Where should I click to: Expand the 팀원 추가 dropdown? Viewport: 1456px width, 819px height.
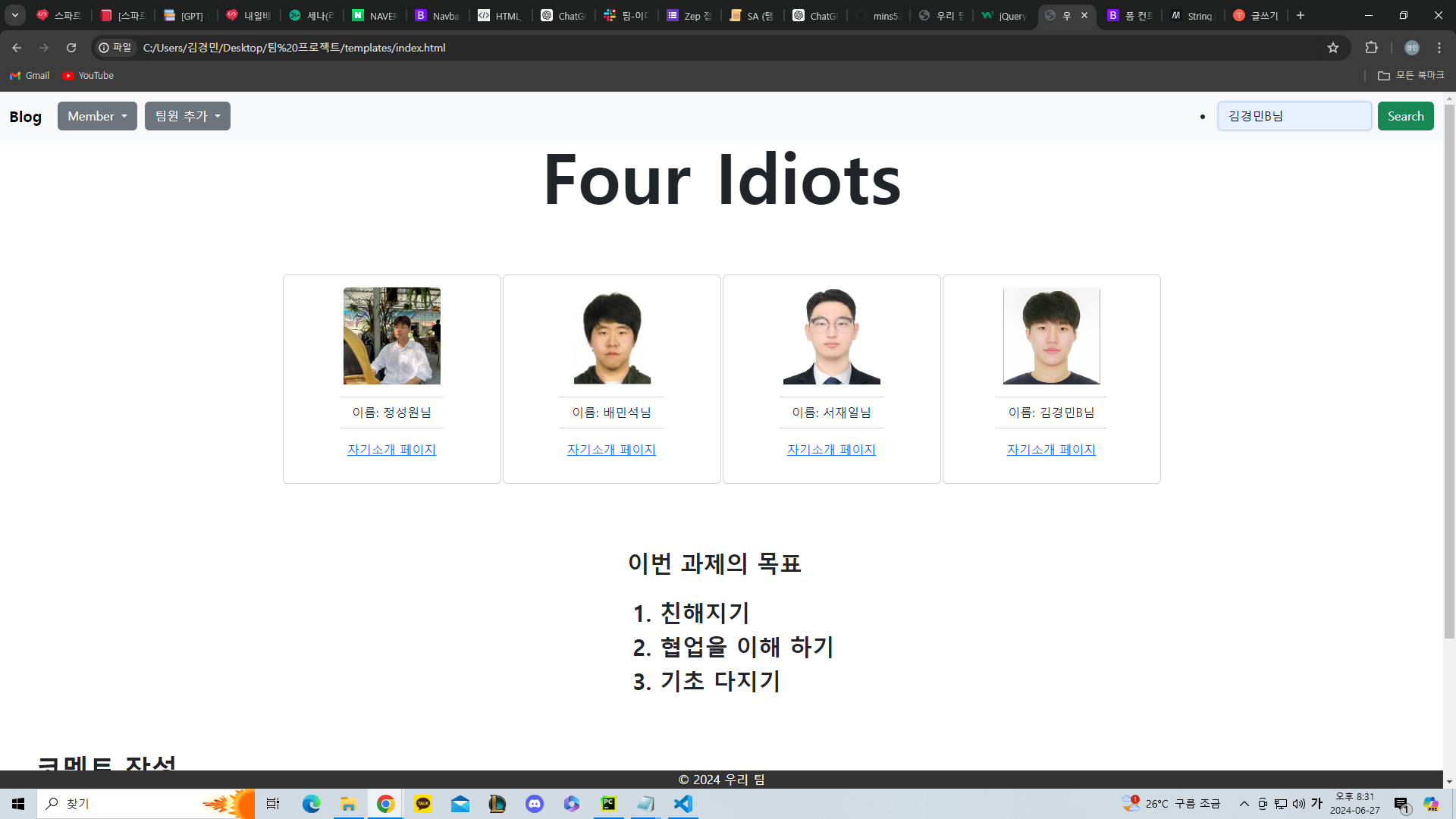coord(187,116)
